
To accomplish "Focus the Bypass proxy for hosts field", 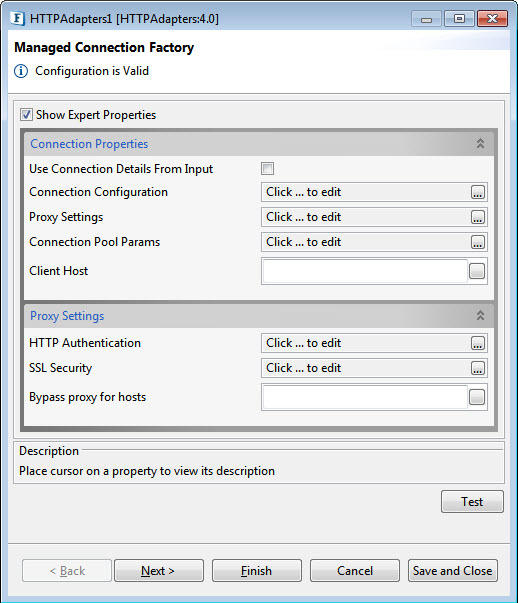I will 365,397.
